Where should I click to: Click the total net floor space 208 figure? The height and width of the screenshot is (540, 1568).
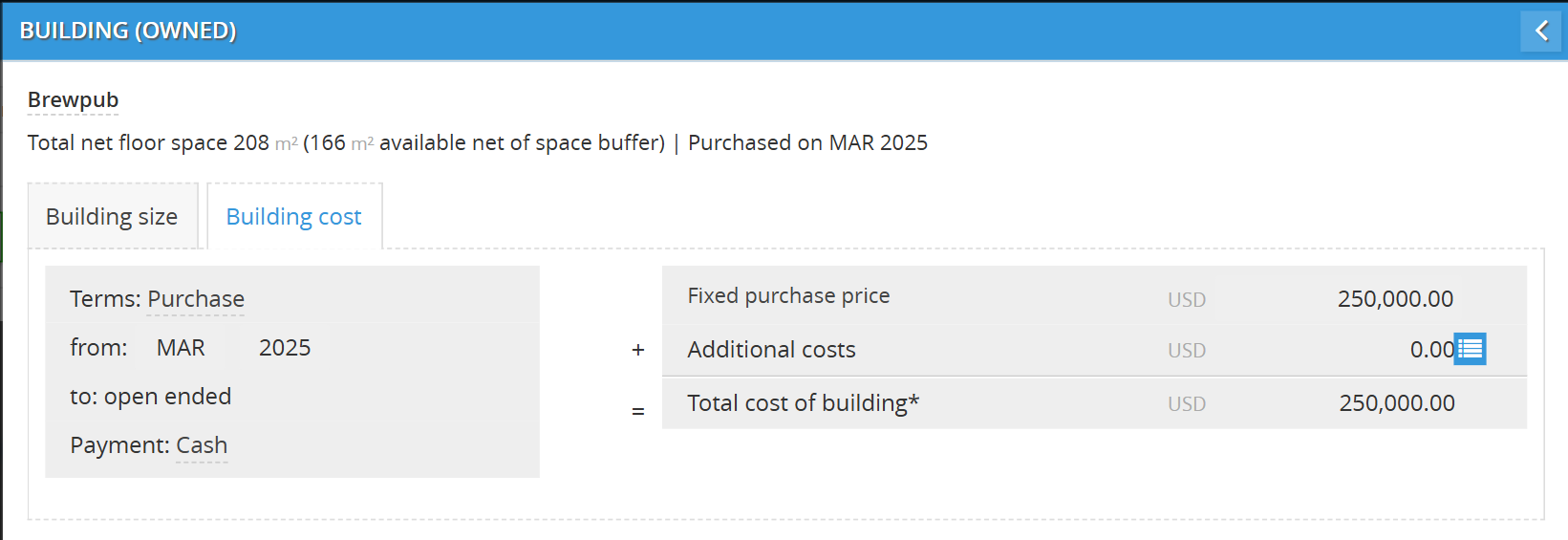[x=251, y=143]
